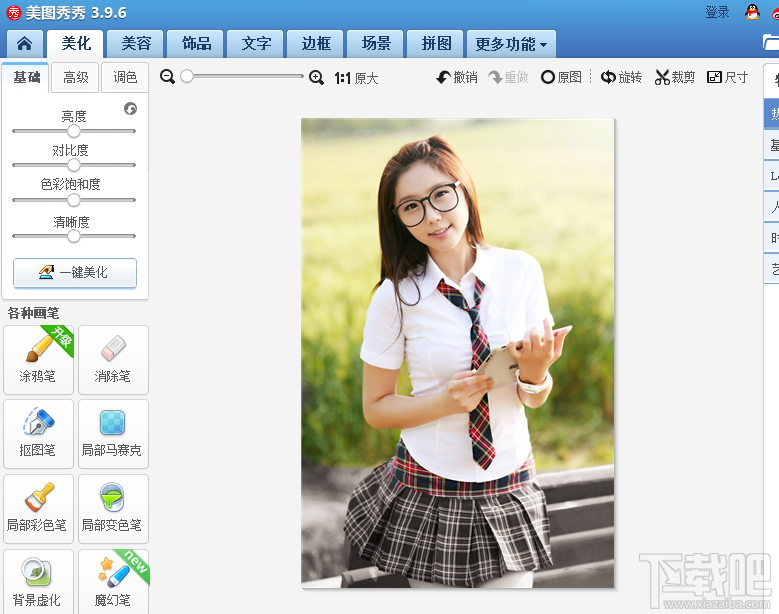Expand the 更多功能 dropdown menu

pos(511,45)
